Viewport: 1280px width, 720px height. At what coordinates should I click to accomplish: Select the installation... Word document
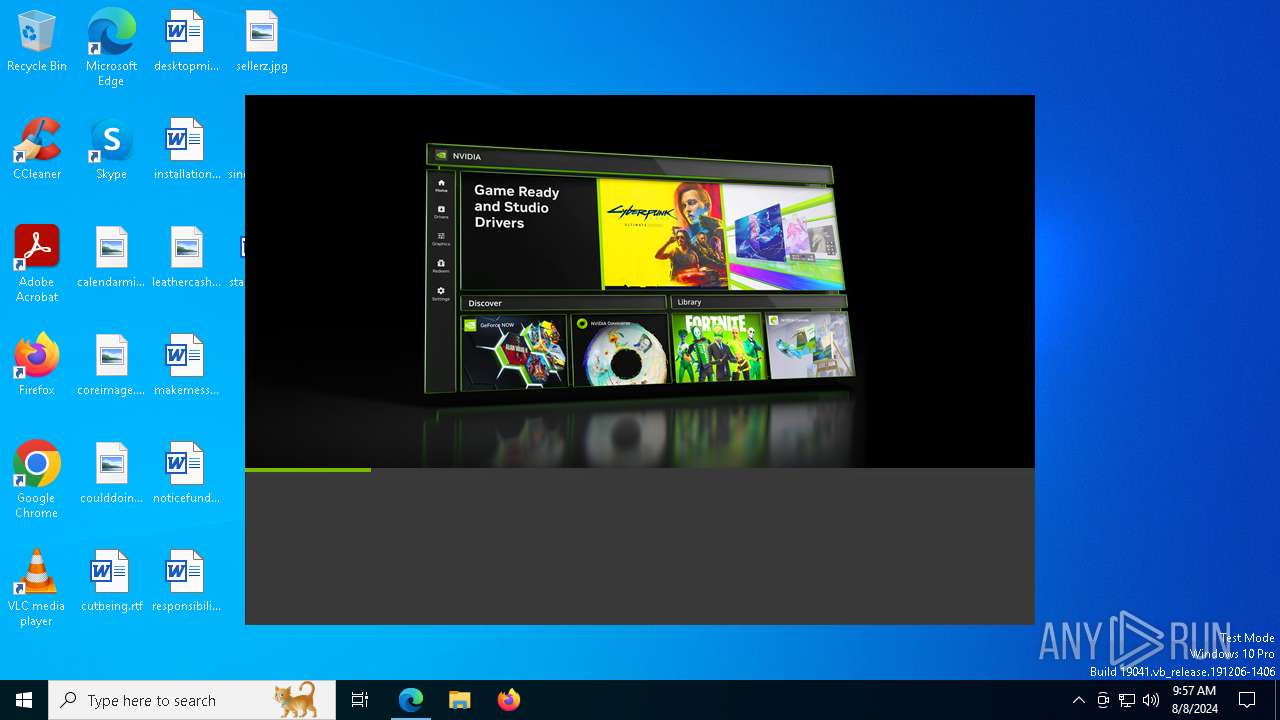[186, 150]
